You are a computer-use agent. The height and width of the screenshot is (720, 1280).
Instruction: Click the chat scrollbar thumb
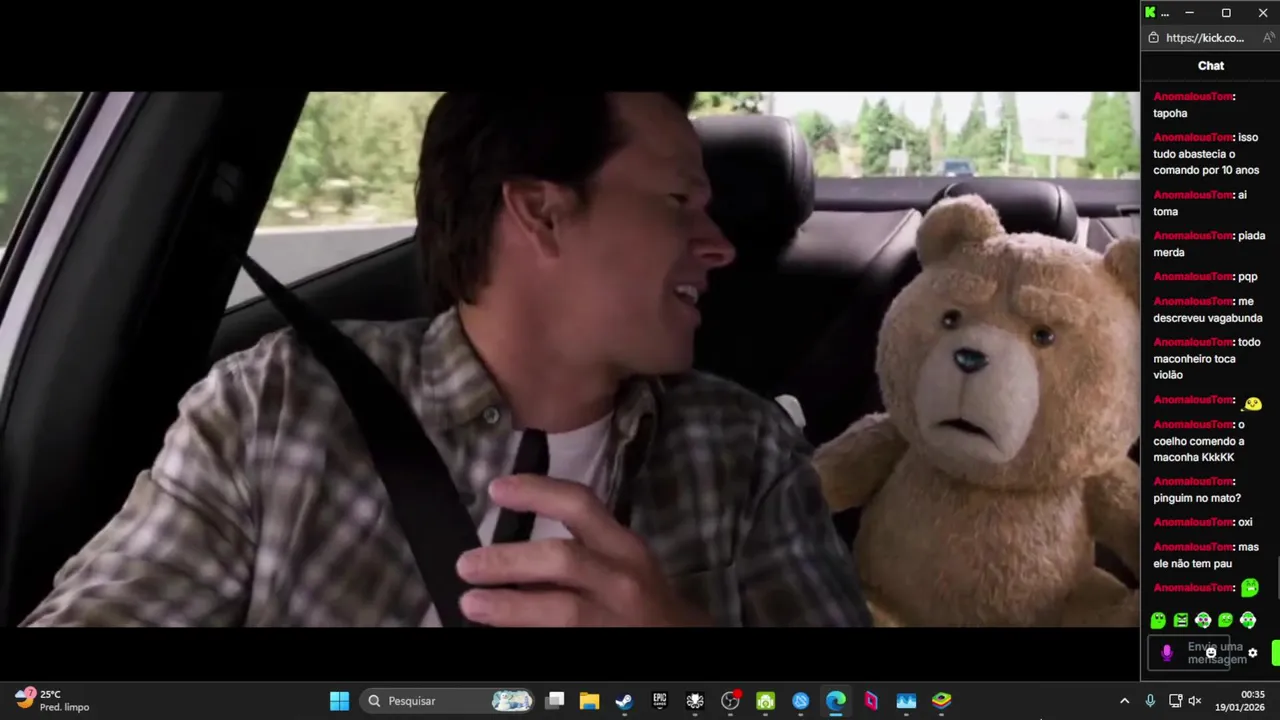click(x=1278, y=580)
